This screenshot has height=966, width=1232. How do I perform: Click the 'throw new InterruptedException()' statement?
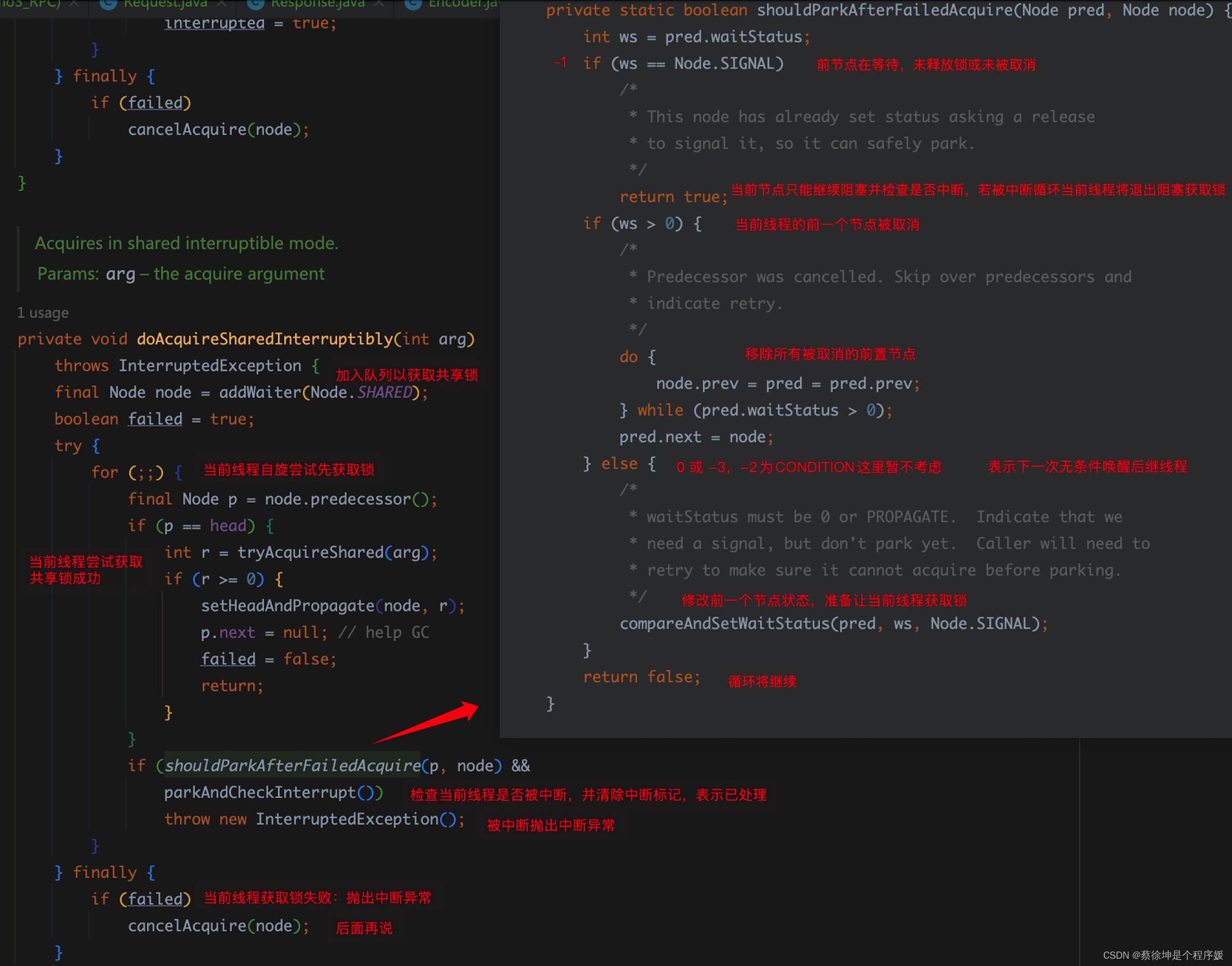pyautogui.click(x=314, y=819)
